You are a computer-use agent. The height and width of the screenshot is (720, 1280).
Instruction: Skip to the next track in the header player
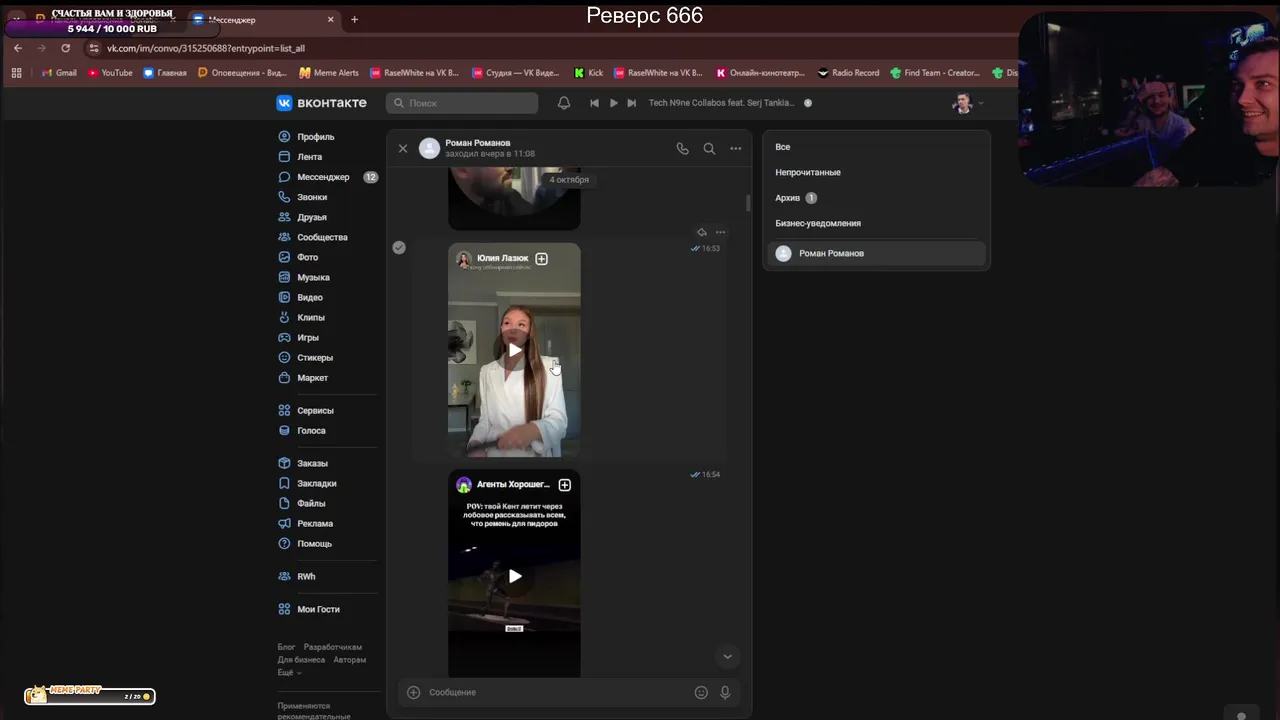pos(632,103)
